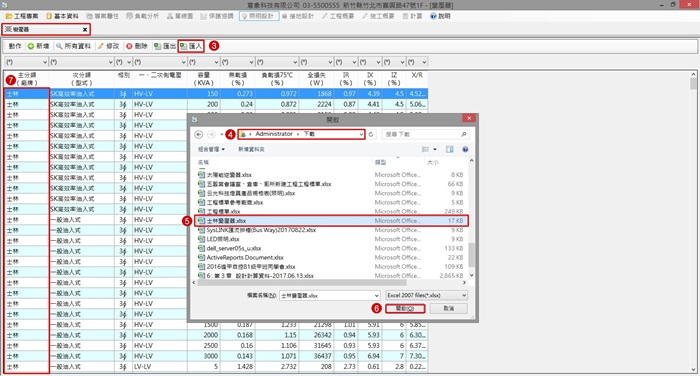The height and width of the screenshot is (376, 700).
Task: Close the 變壓器 tab with its X
Action: pos(85,29)
